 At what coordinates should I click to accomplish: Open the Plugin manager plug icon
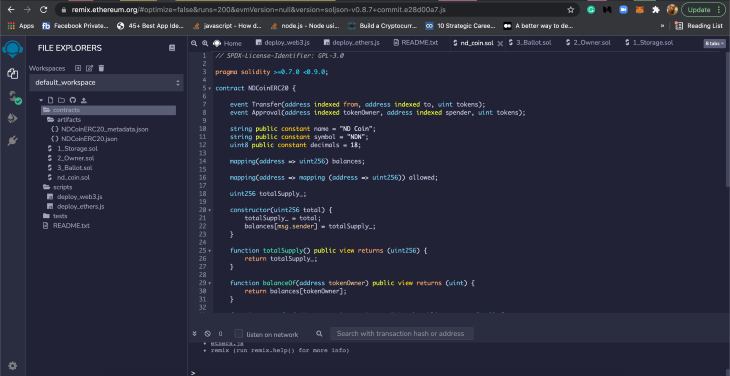click(13, 141)
